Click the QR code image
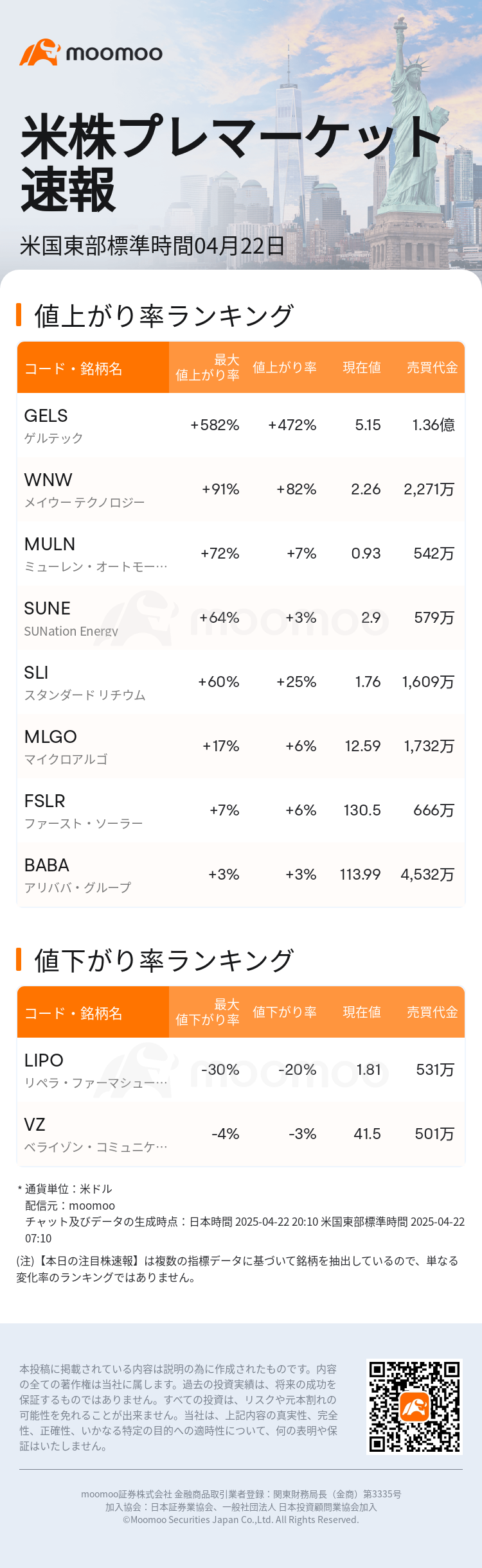The image size is (482, 1568). [x=415, y=1407]
